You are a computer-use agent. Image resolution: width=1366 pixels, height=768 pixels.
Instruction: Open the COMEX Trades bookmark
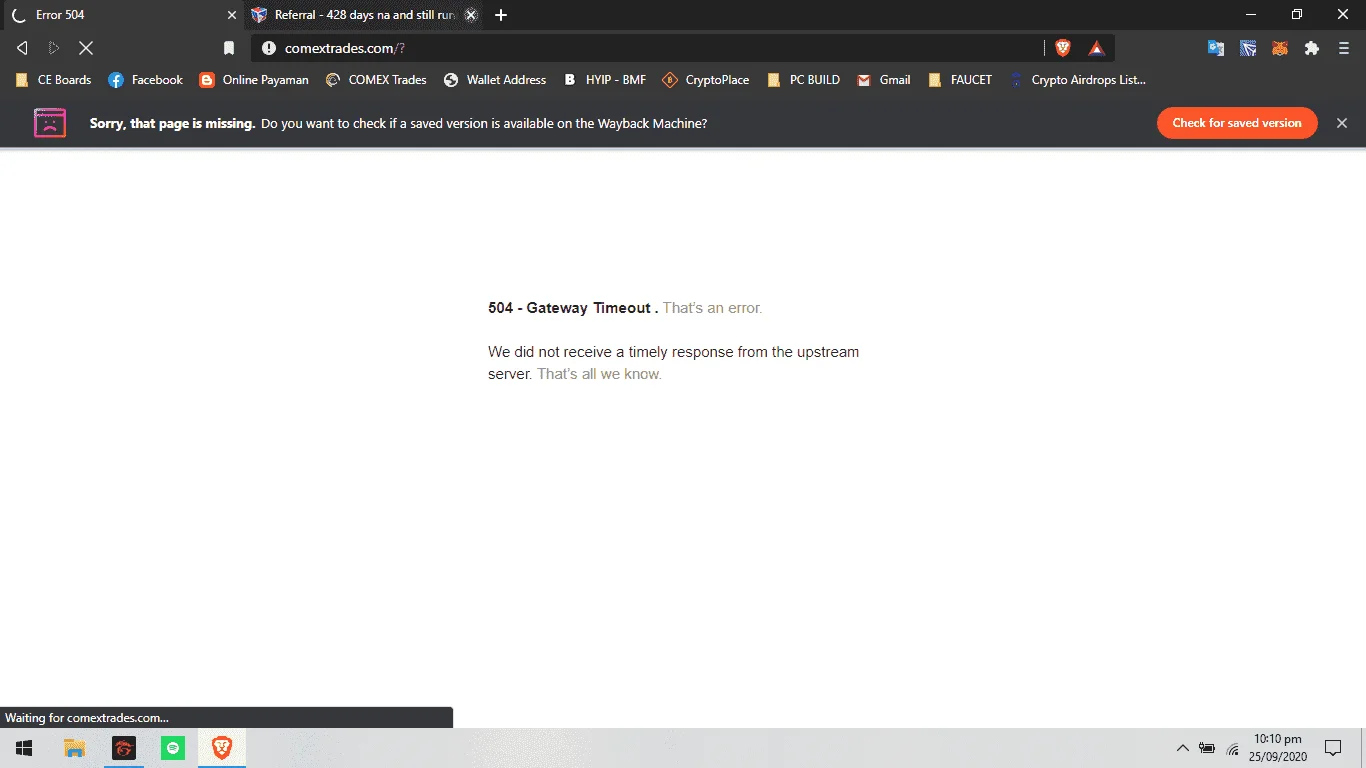click(x=376, y=80)
